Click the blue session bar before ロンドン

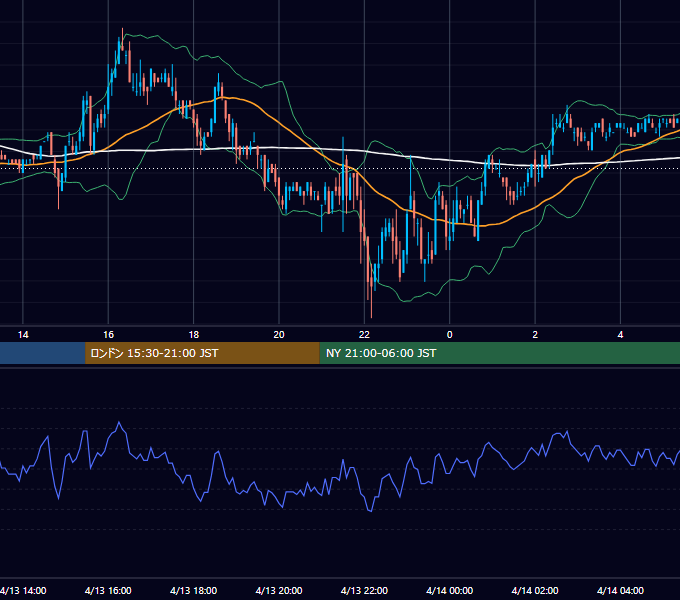[x=42, y=353]
